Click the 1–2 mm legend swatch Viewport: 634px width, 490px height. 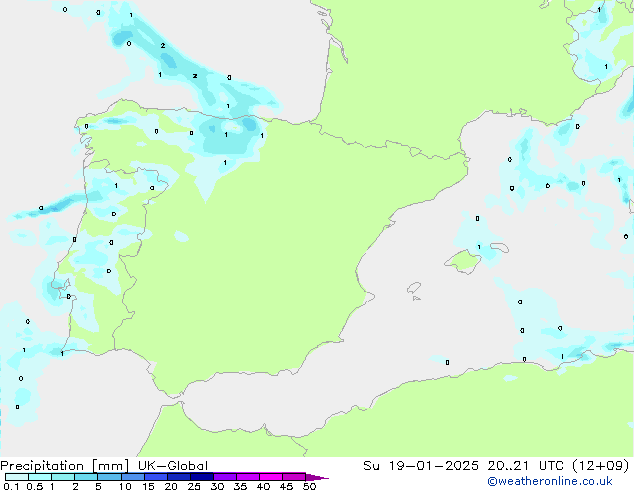point(63,477)
